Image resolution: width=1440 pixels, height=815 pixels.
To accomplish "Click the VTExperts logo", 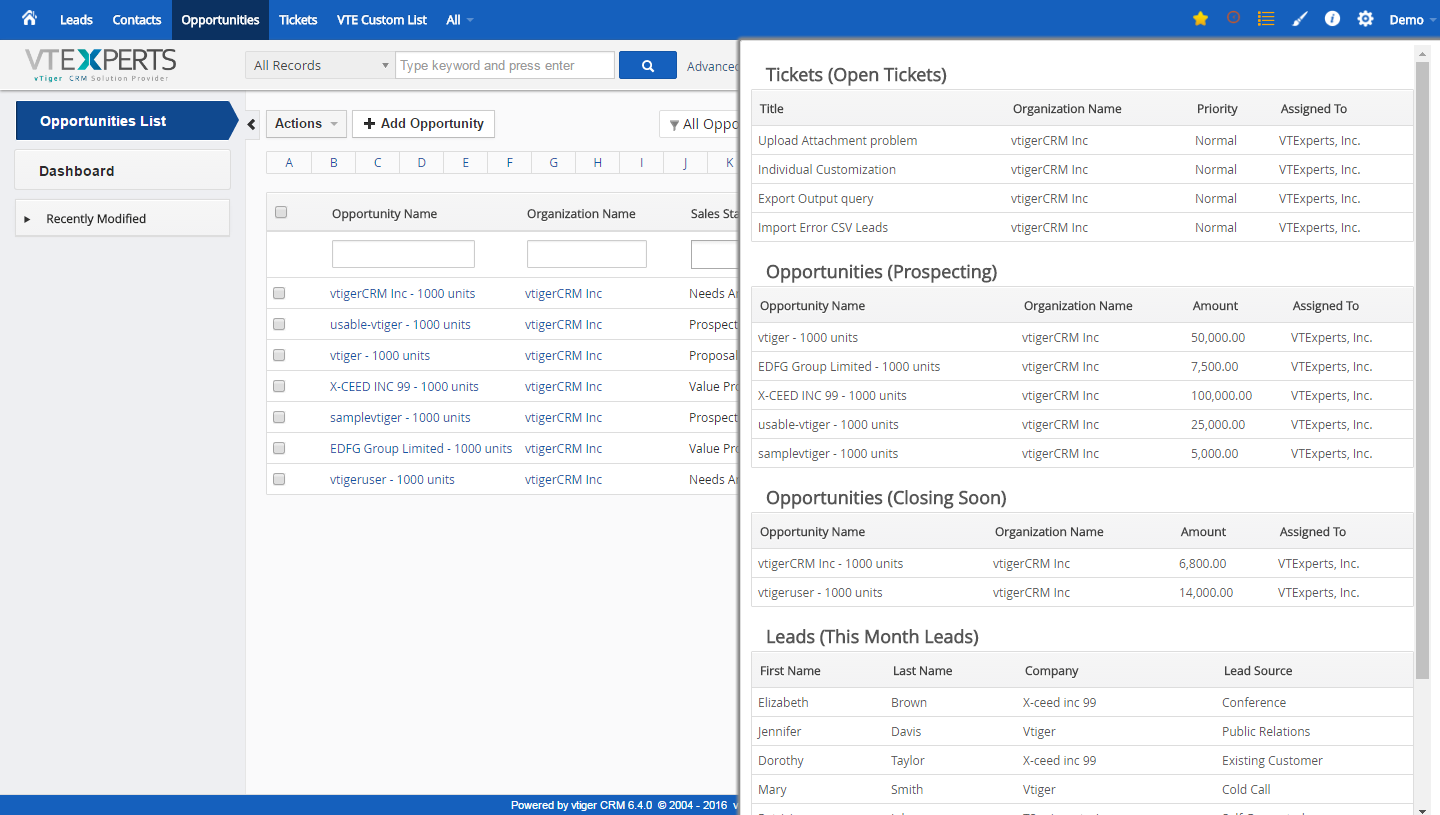I will pos(101,65).
